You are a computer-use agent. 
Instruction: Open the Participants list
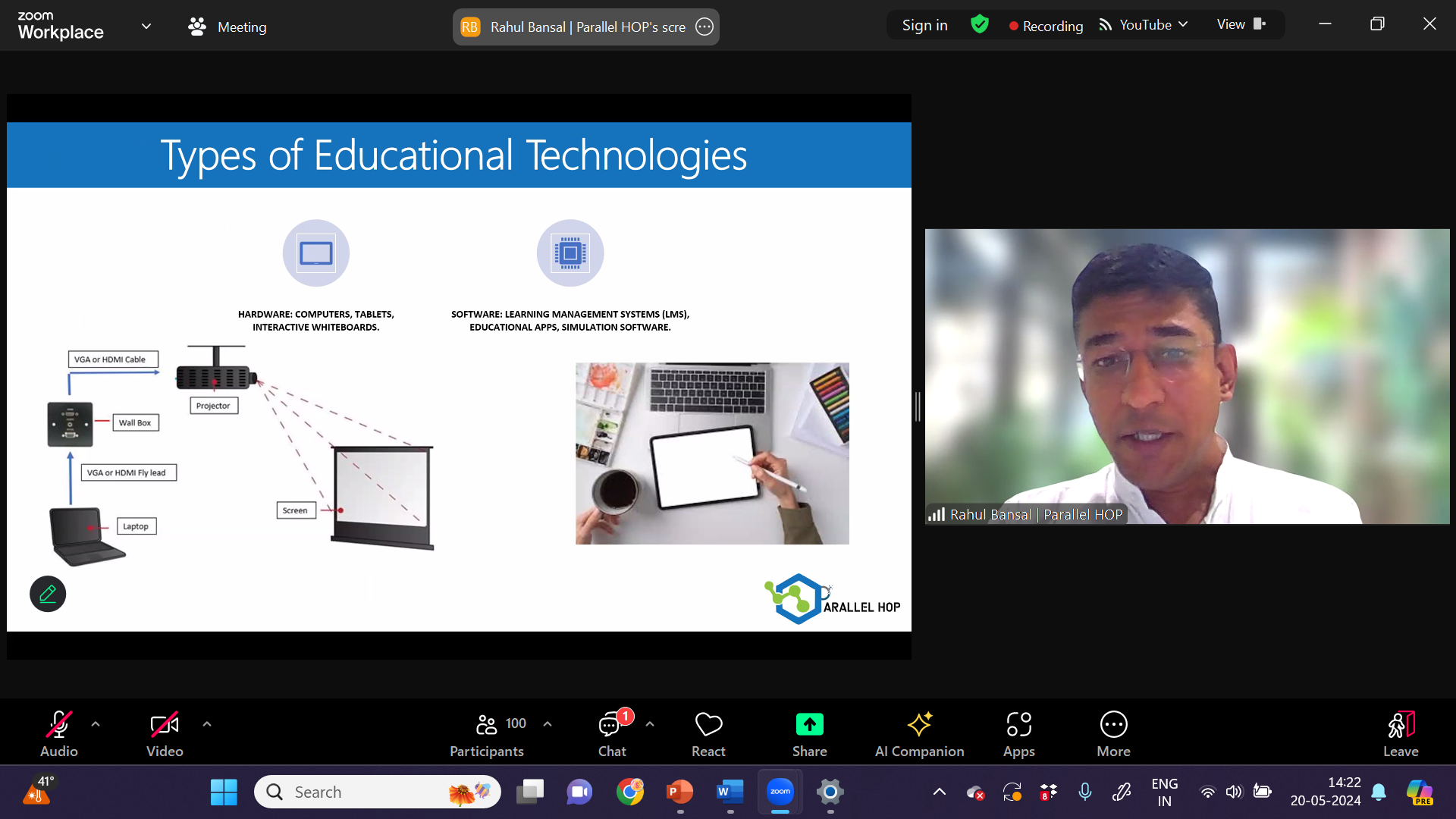[487, 733]
